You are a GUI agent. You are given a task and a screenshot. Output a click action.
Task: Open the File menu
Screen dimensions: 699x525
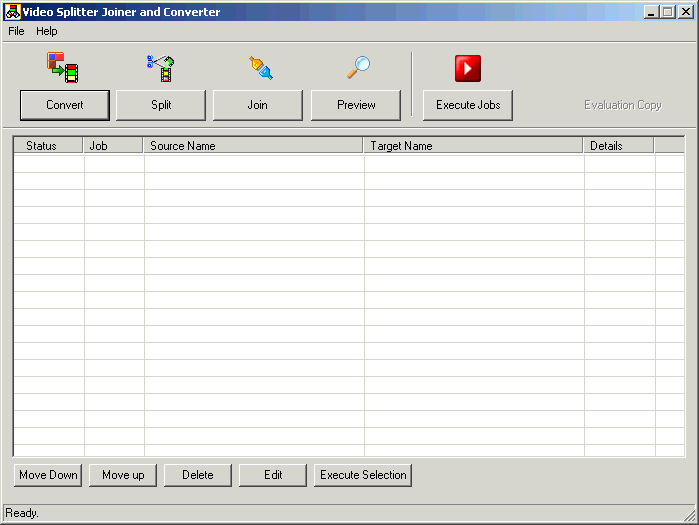tap(16, 31)
